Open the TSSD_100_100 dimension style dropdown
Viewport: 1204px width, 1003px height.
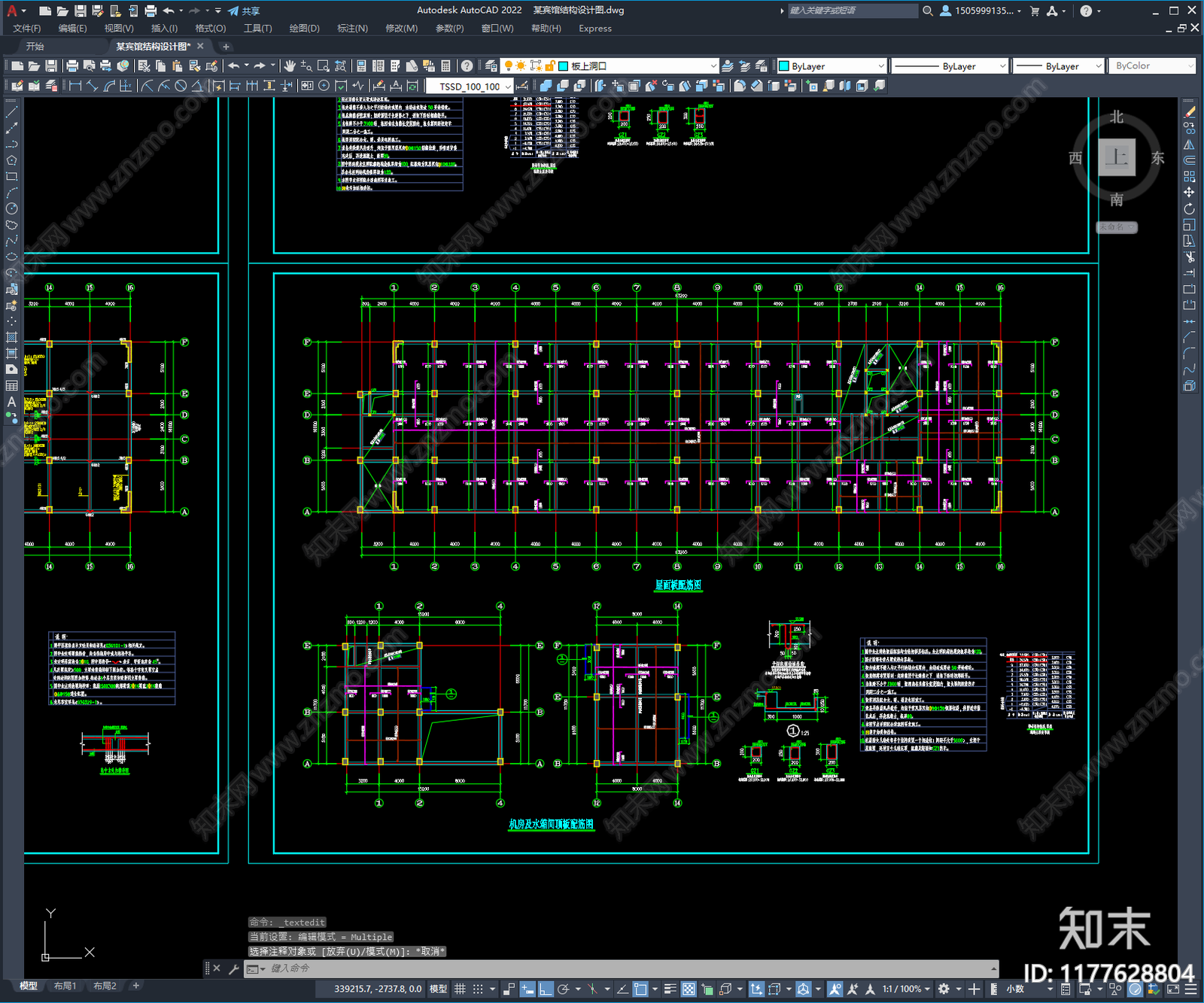pyautogui.click(x=470, y=87)
